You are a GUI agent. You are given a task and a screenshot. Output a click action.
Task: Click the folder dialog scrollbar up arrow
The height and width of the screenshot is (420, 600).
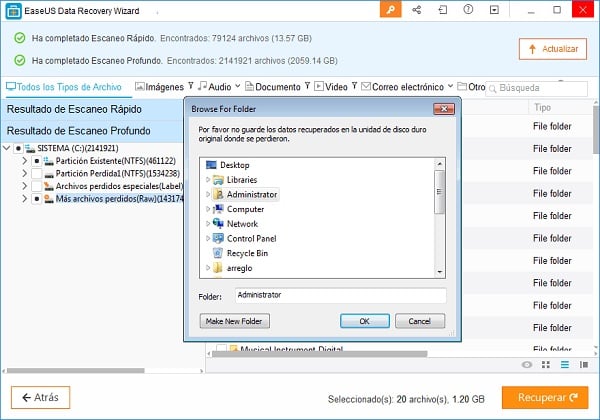[x=440, y=164]
